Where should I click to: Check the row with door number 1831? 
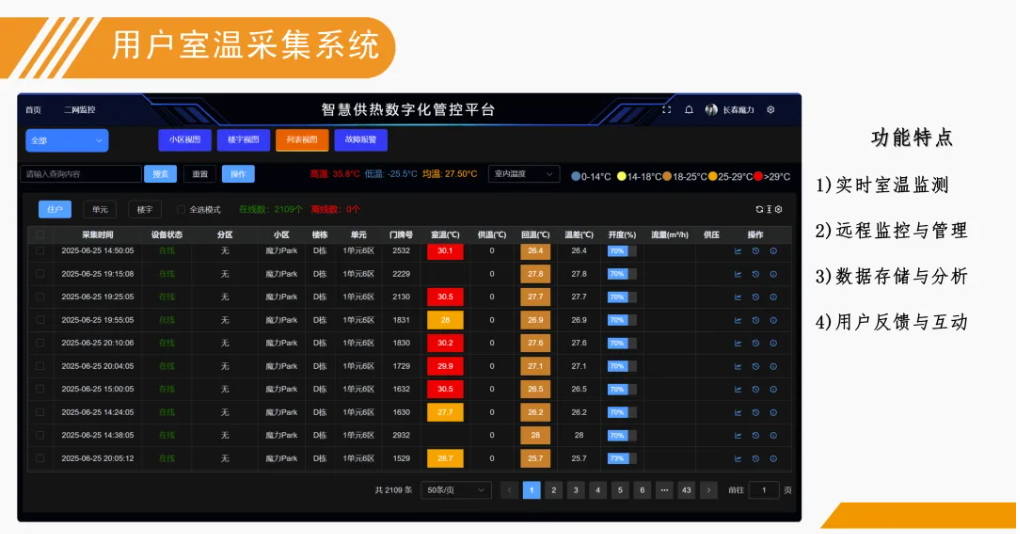(x=40, y=320)
